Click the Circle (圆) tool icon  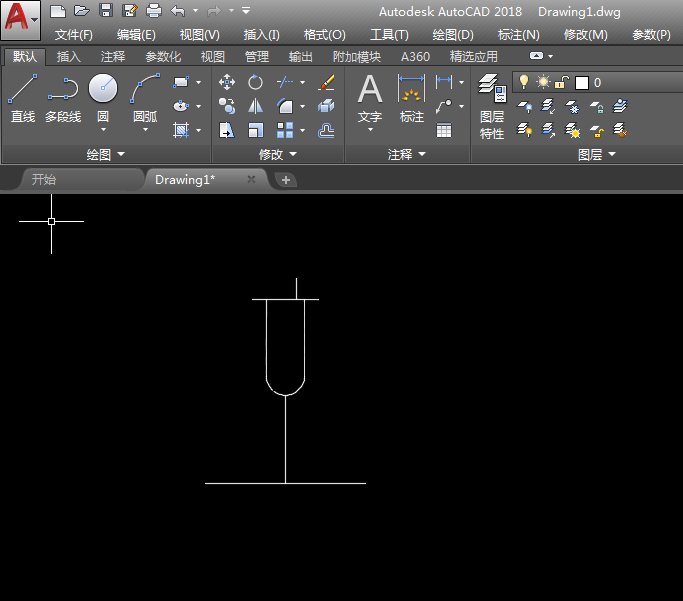tap(103, 90)
